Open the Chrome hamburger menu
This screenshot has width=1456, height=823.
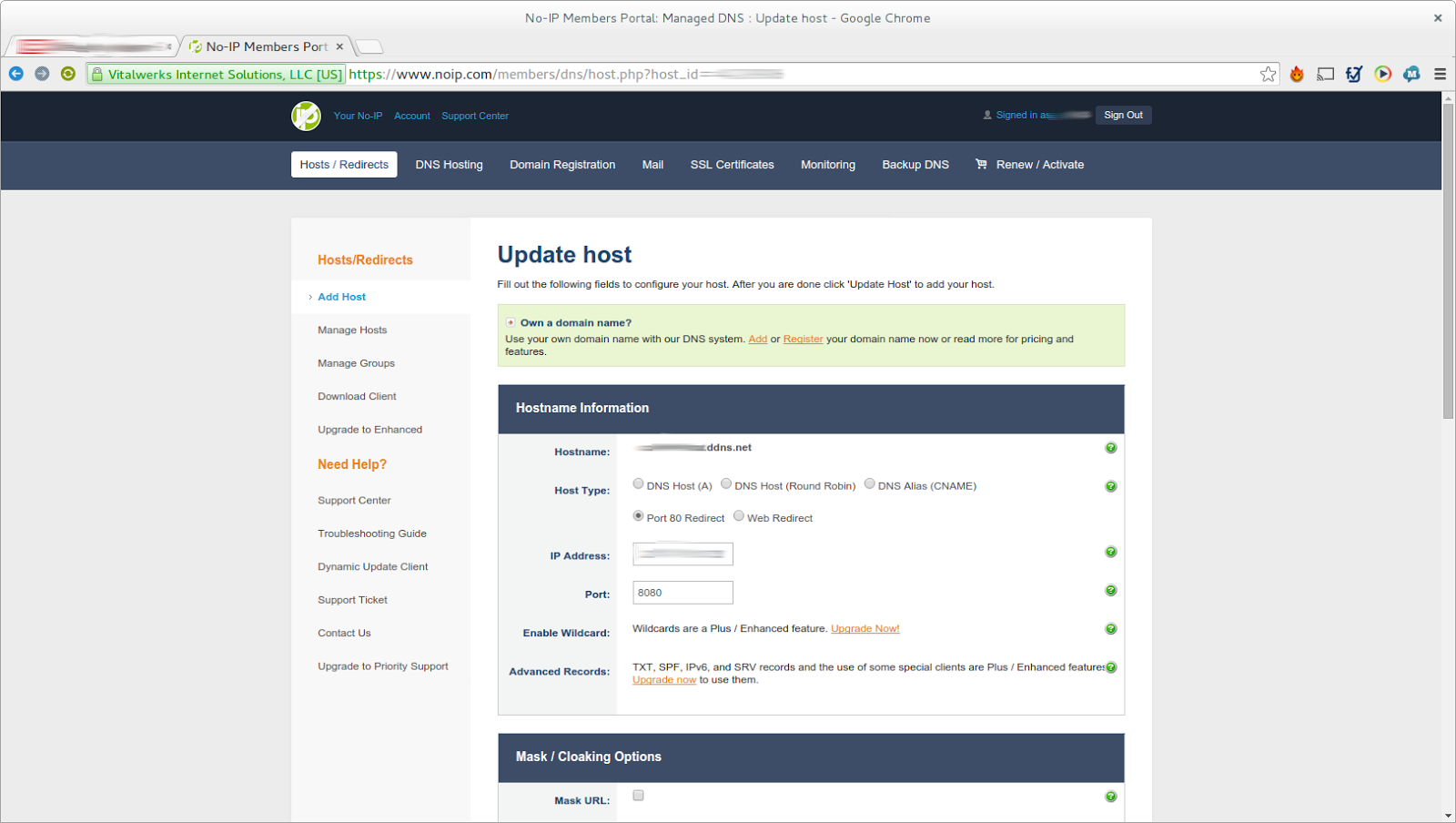pos(1440,75)
